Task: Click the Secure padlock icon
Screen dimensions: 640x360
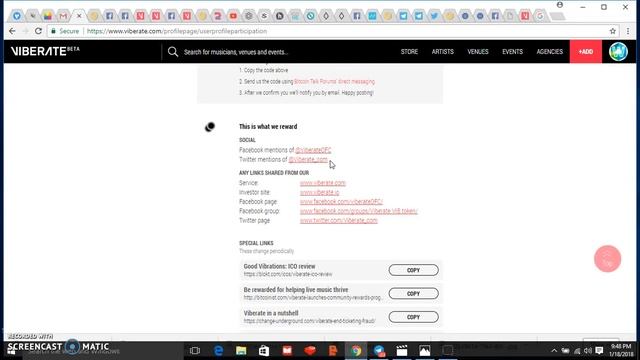Action: pyautogui.click(x=53, y=31)
